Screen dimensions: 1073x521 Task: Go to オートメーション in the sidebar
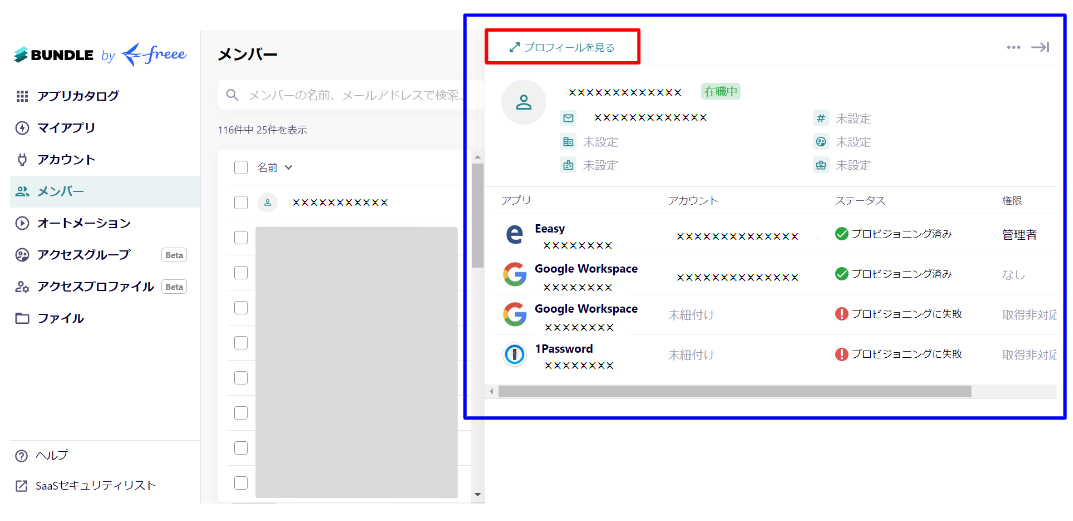tap(83, 223)
